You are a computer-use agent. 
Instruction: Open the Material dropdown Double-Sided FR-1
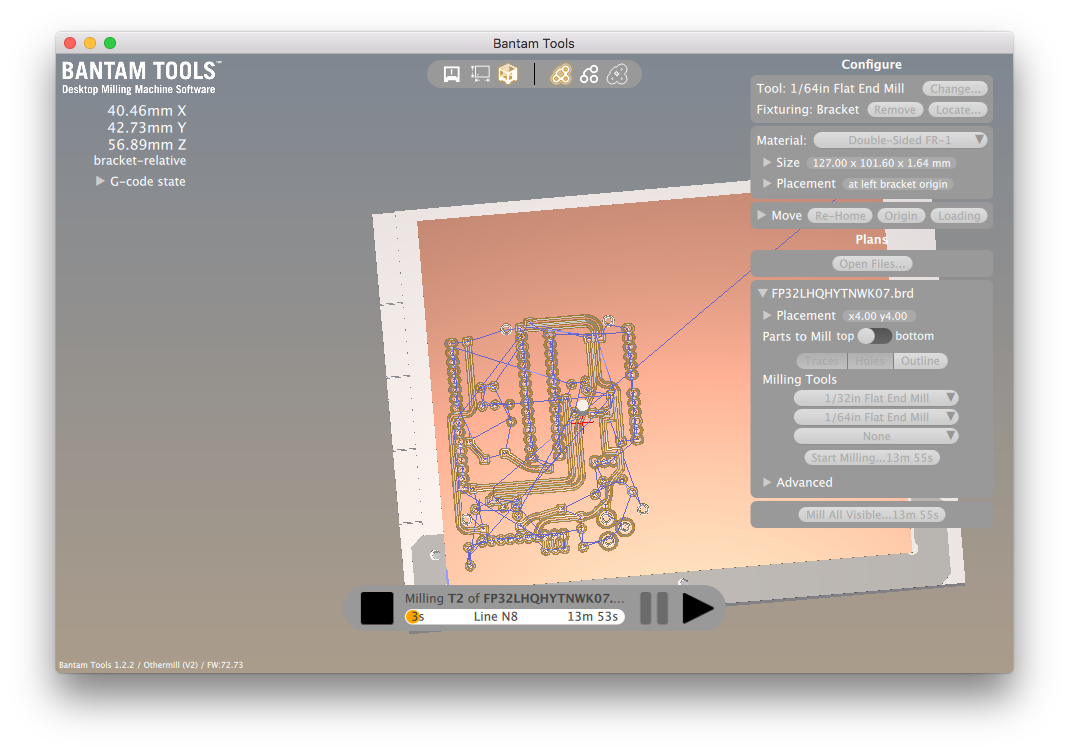tap(900, 140)
